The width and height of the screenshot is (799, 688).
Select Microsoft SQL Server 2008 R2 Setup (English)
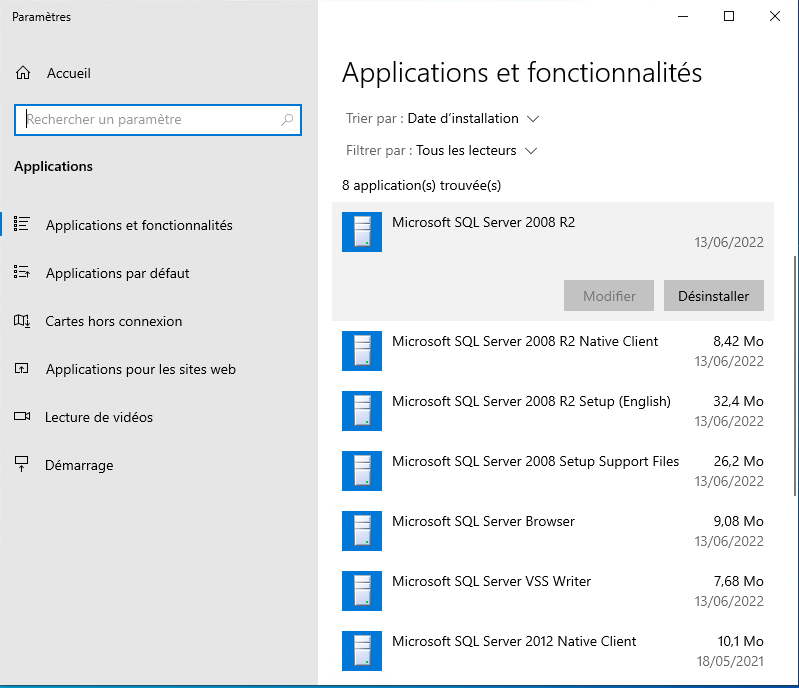(x=553, y=411)
